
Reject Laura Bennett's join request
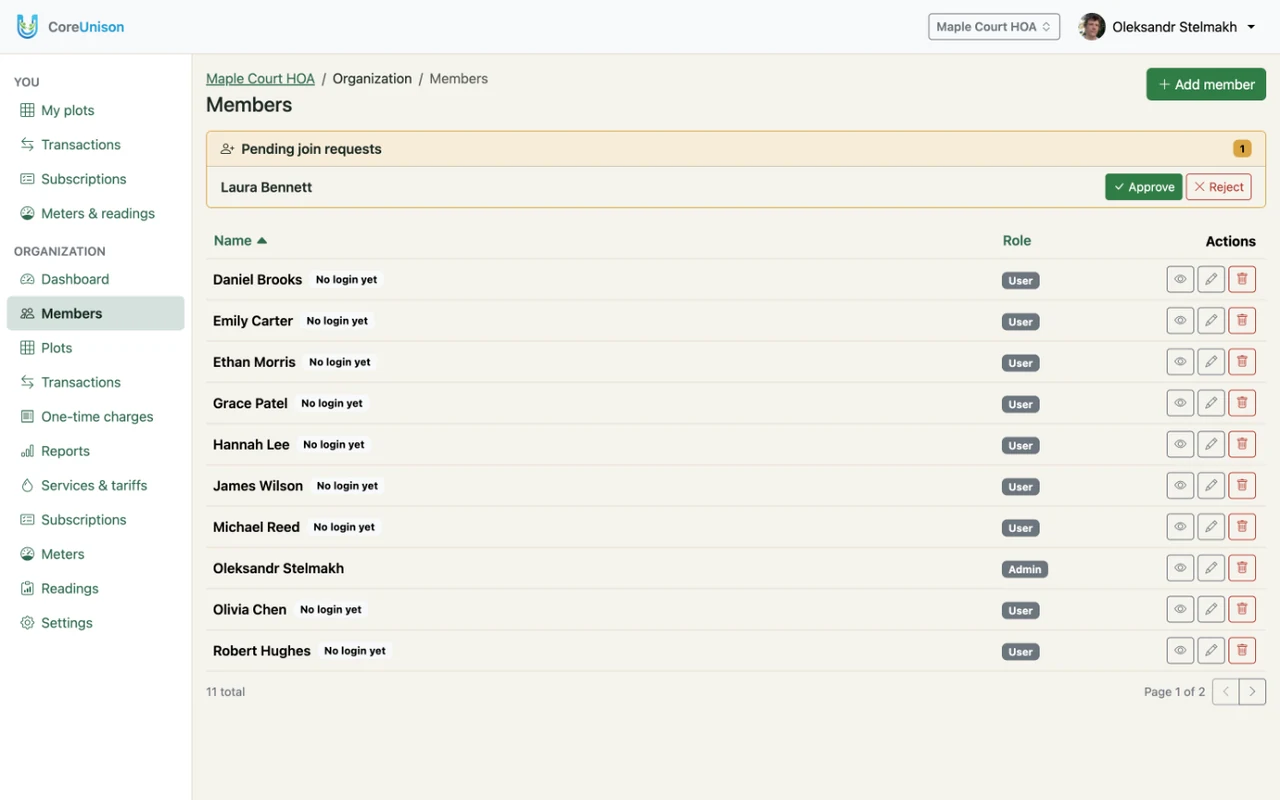click(1219, 187)
